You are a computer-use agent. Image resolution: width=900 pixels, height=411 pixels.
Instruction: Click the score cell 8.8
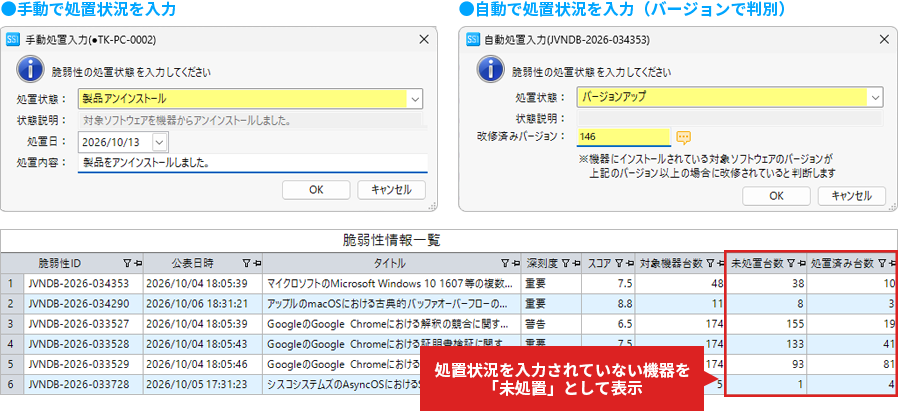click(608, 304)
